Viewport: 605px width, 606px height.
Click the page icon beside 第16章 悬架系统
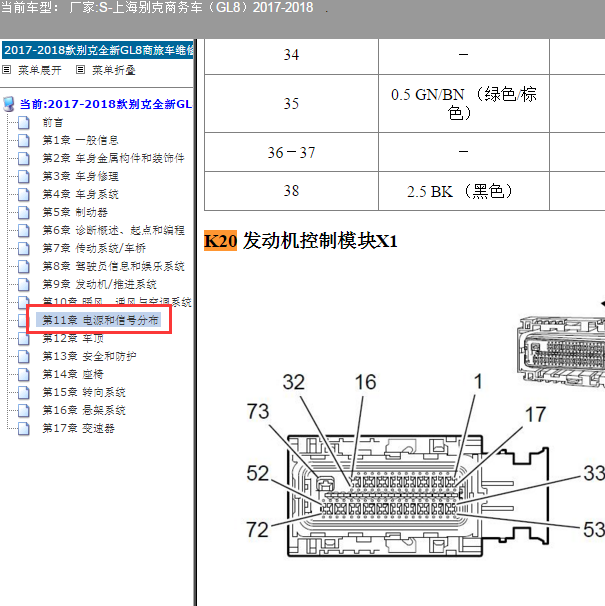[x=24, y=410]
